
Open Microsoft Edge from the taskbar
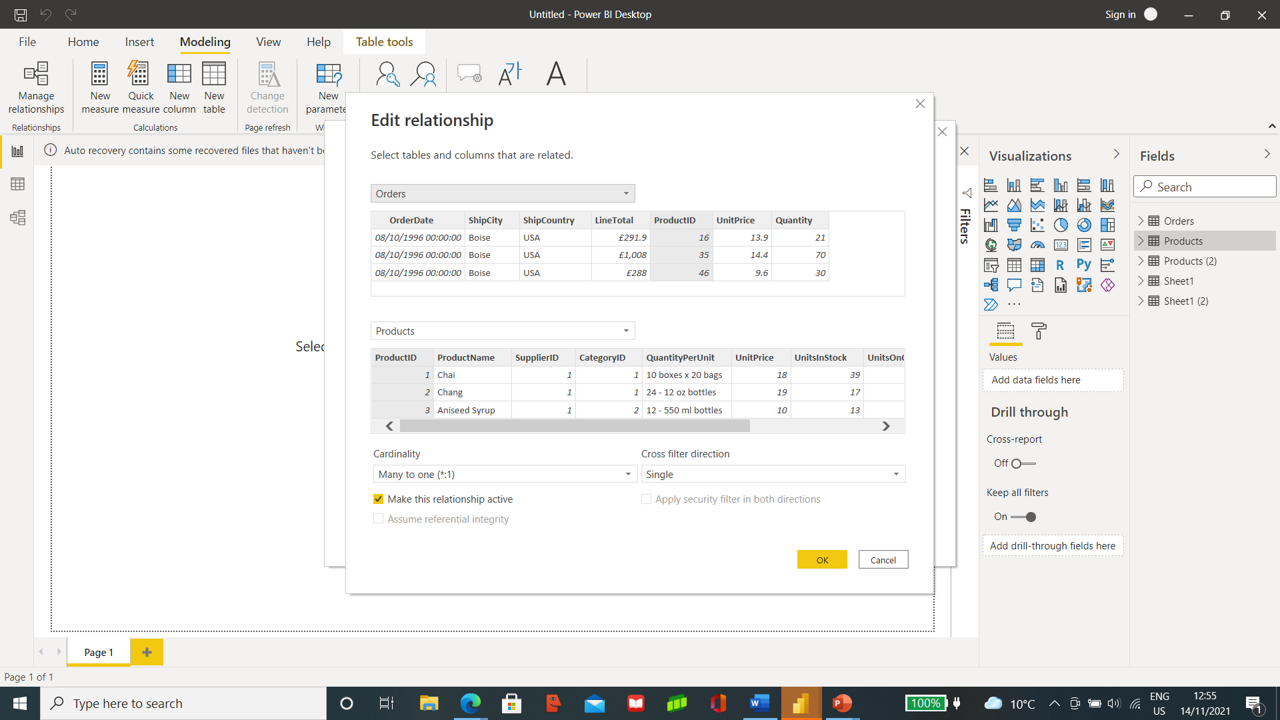470,703
